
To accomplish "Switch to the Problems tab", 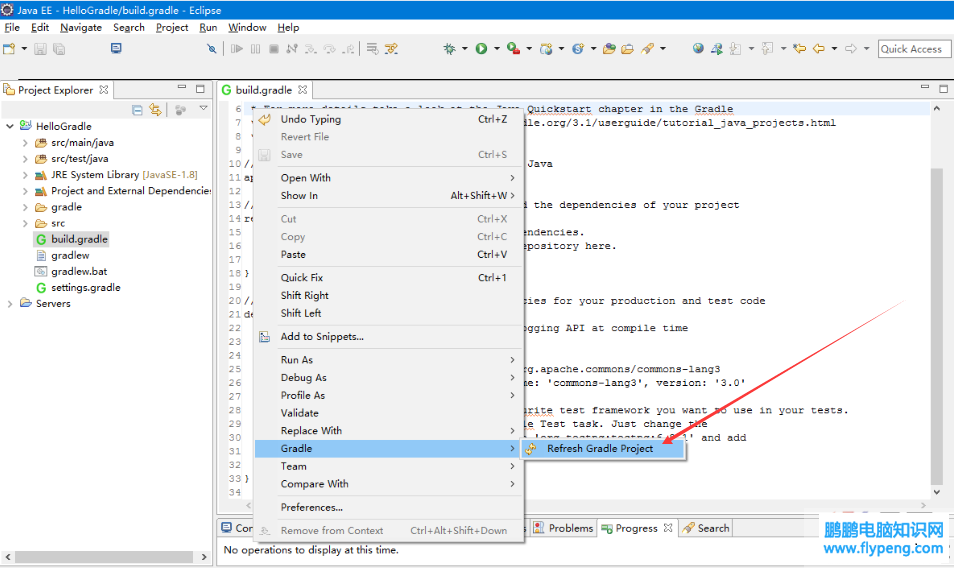I will pos(563,528).
